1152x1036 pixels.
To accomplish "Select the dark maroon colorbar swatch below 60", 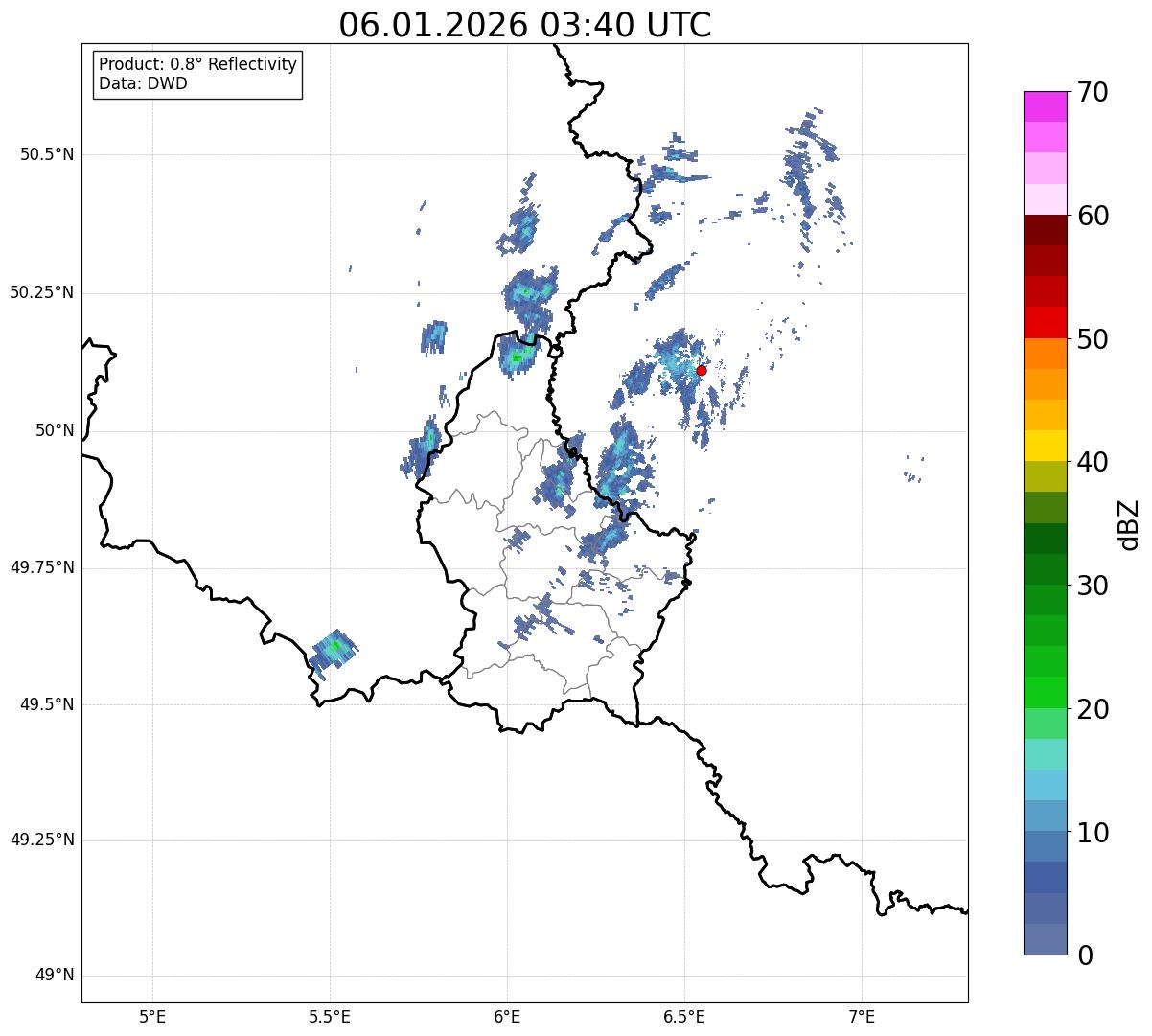I will [1045, 230].
